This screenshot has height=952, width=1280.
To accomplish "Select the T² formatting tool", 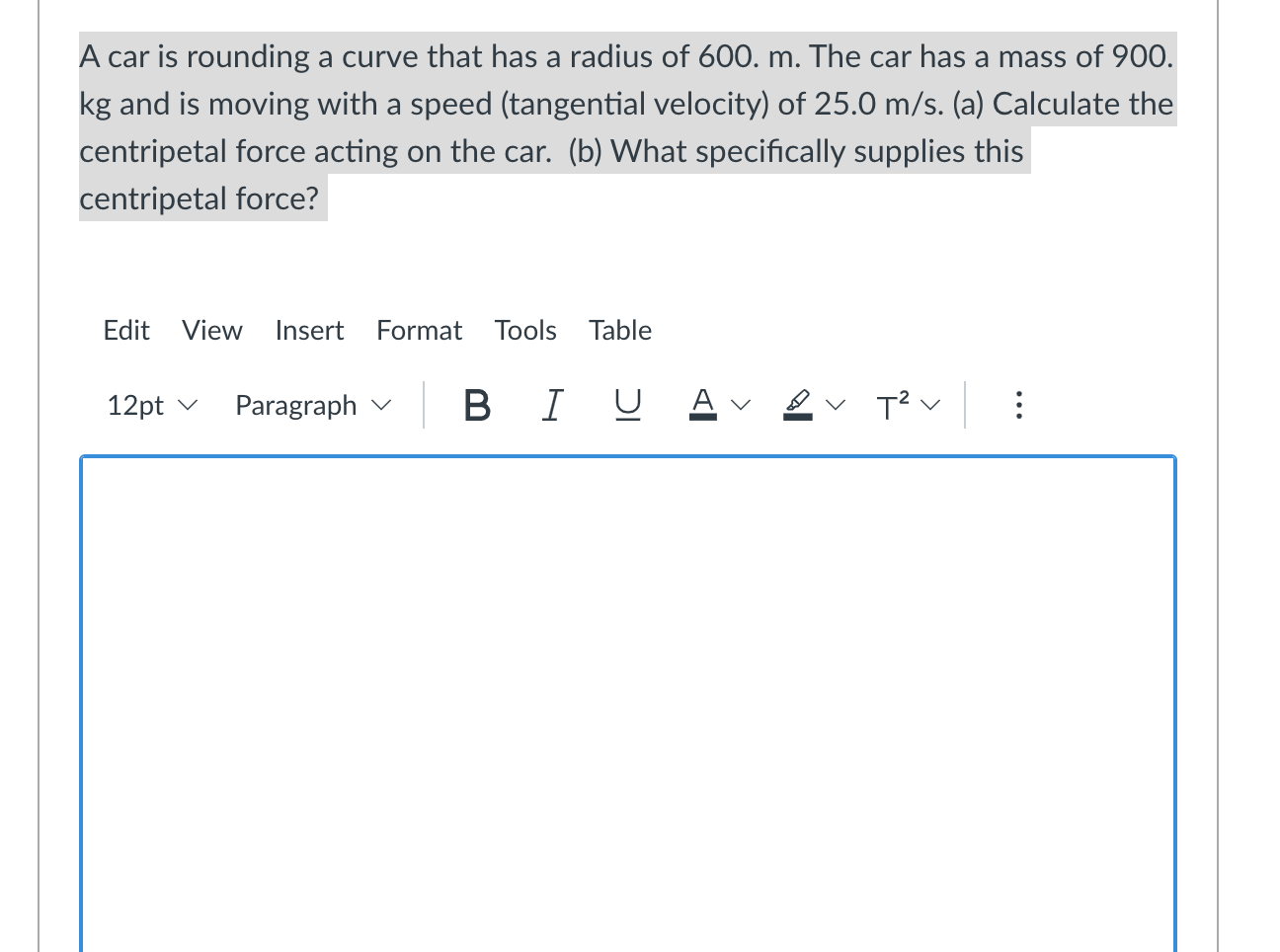I will 896,405.
